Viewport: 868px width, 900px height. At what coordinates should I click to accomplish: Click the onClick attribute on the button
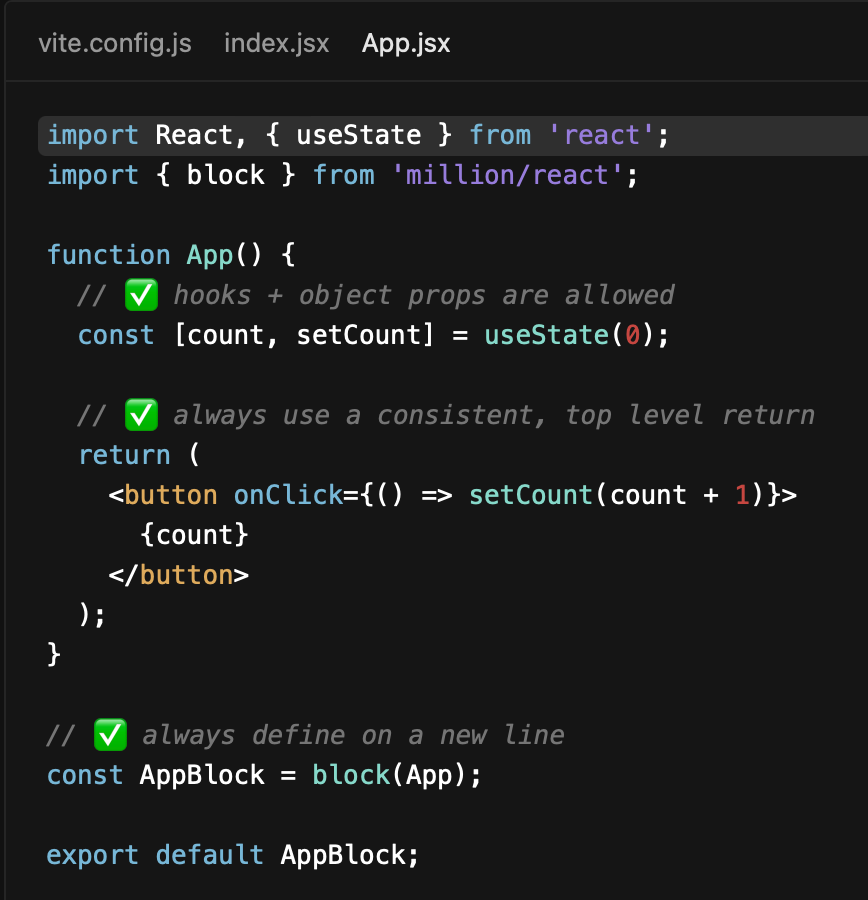[x=288, y=494]
